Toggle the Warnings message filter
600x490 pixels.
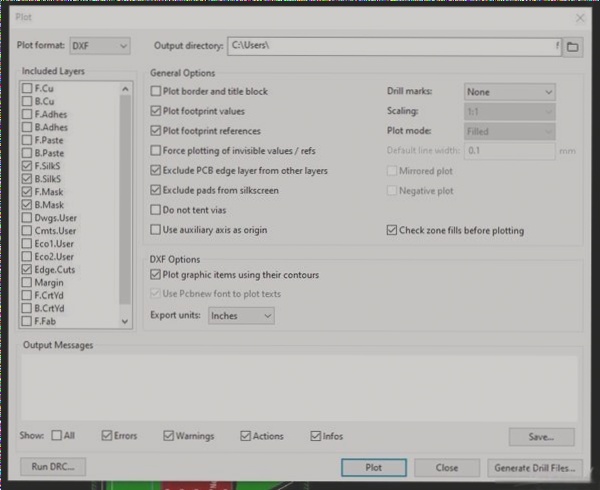pyautogui.click(x=169, y=436)
